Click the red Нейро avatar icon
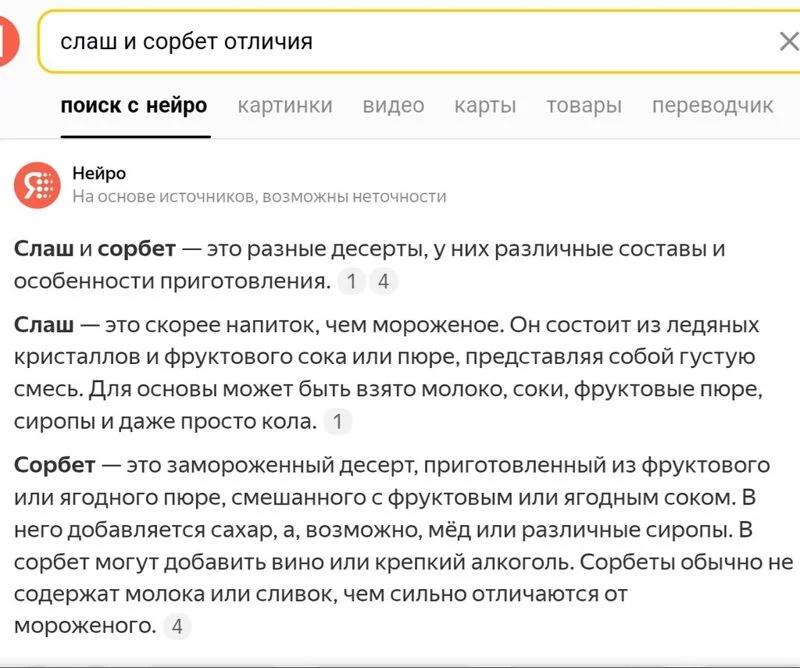Screen dimensions: 800x668 click(37, 185)
